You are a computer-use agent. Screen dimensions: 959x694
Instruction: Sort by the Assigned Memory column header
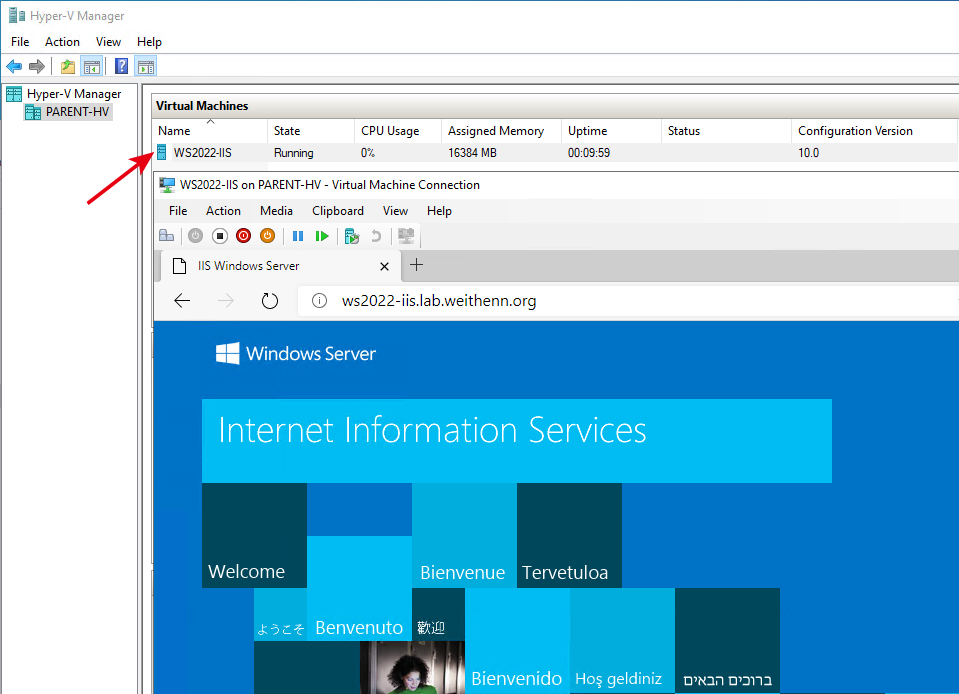502,131
